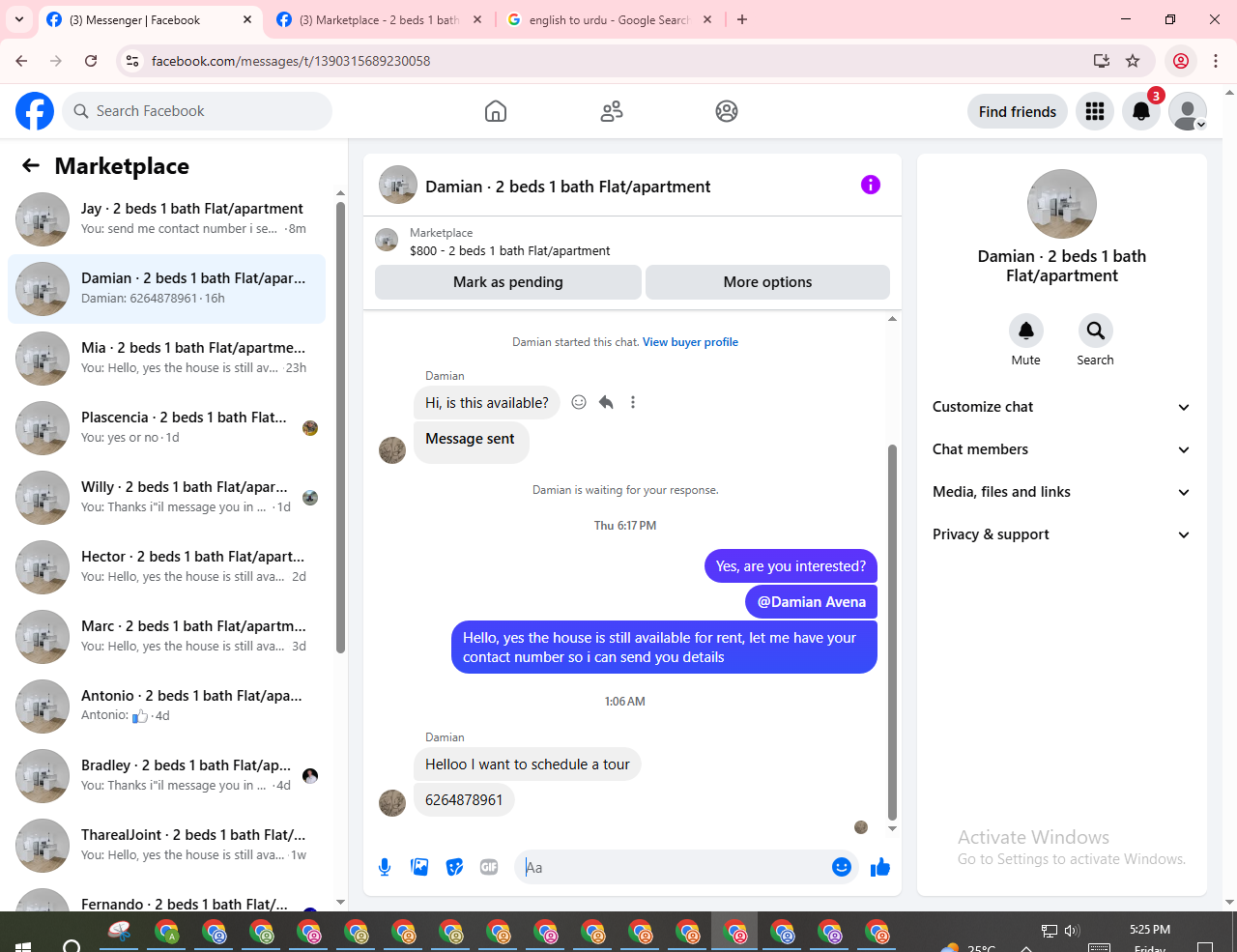The width and height of the screenshot is (1237, 952).
Task: Click the Chrome profile icon
Action: point(1181,61)
